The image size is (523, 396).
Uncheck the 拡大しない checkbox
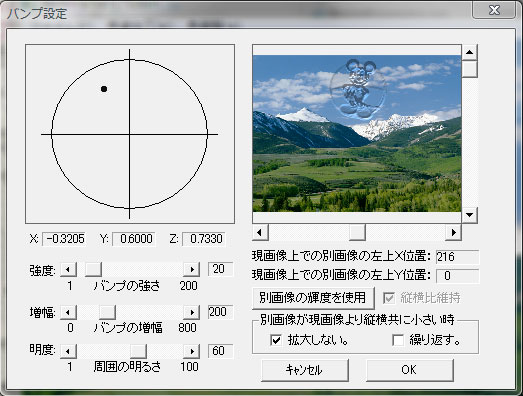(x=276, y=340)
